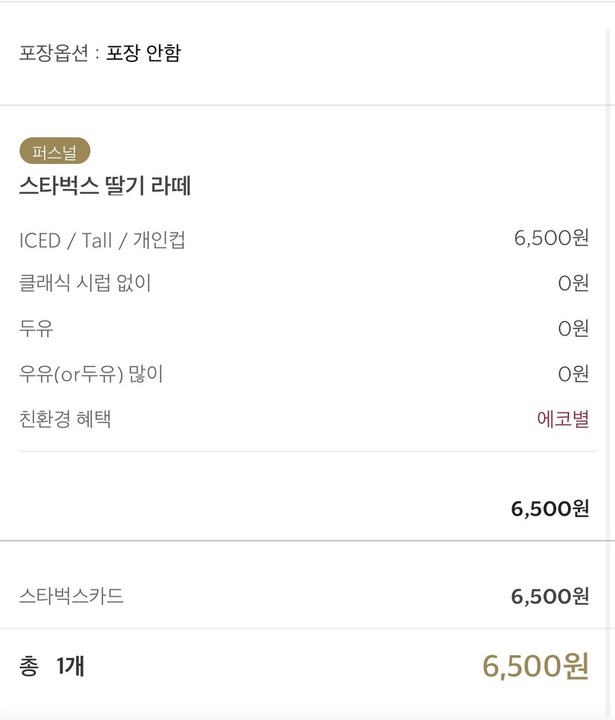The height and width of the screenshot is (720, 615).
Task: Tap the 에코별 reward link
Action: click(563, 419)
